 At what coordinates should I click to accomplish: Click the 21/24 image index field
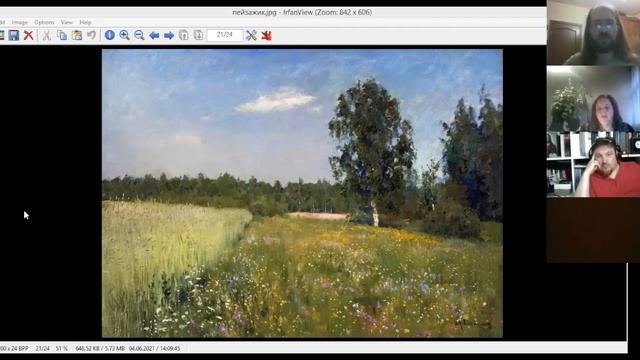[224, 35]
